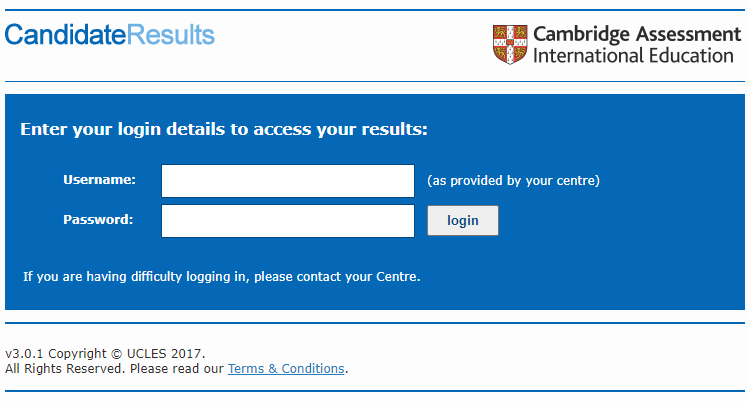
Task: Click the word 'Conditions' in the footer link
Action: tap(312, 369)
